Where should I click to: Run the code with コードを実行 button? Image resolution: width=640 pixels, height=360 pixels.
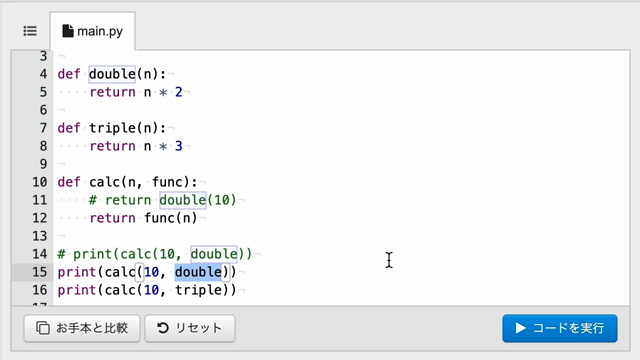pos(560,328)
